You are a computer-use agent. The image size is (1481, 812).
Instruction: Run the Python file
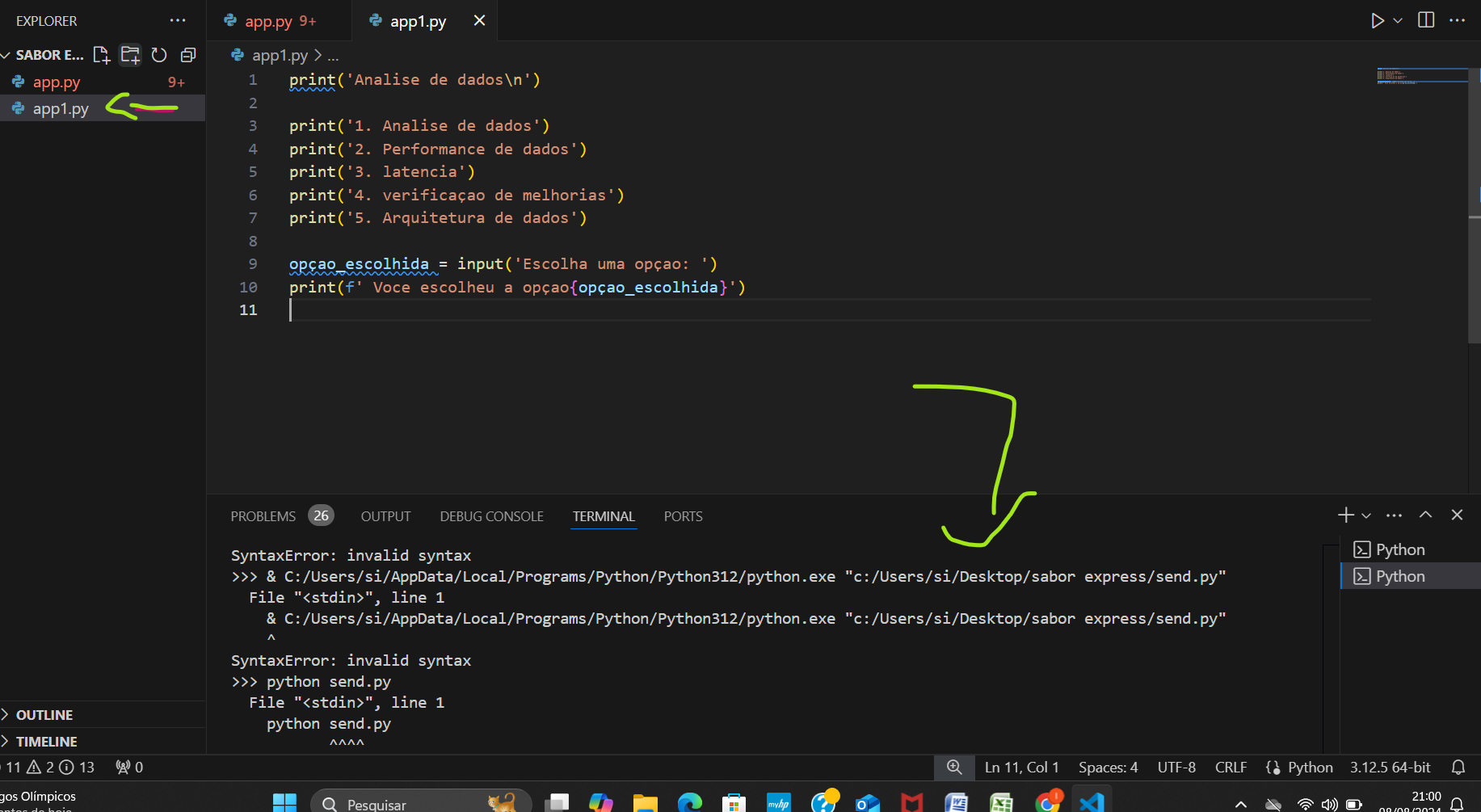coord(1378,20)
